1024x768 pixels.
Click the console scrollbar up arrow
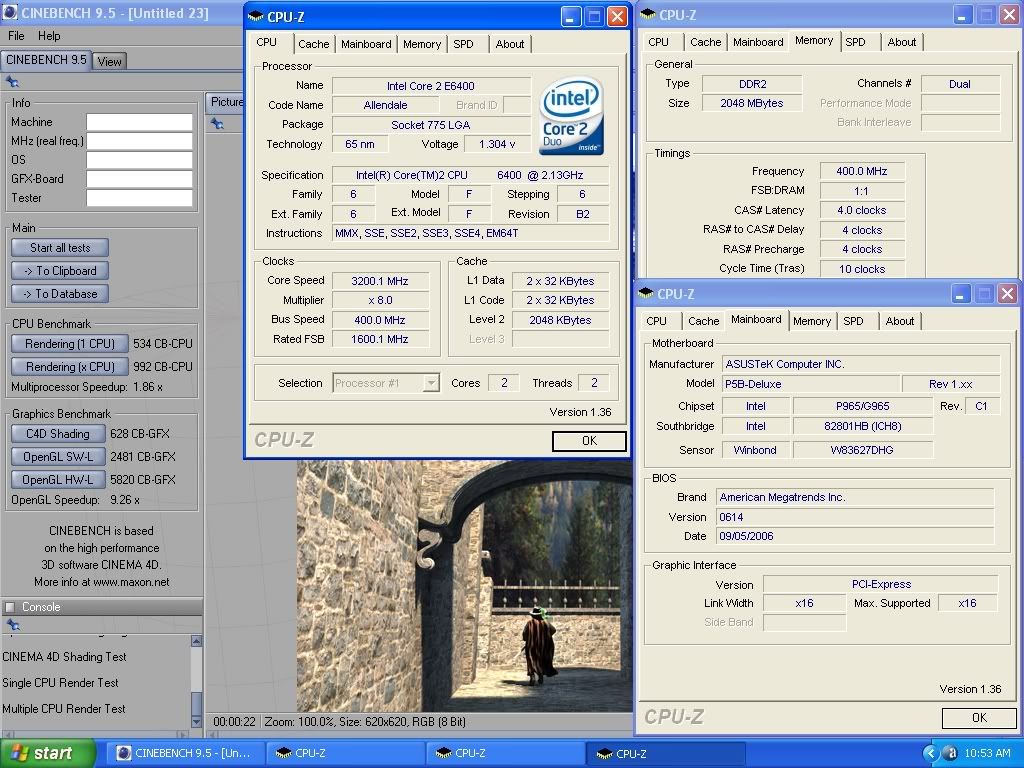pyautogui.click(x=196, y=641)
